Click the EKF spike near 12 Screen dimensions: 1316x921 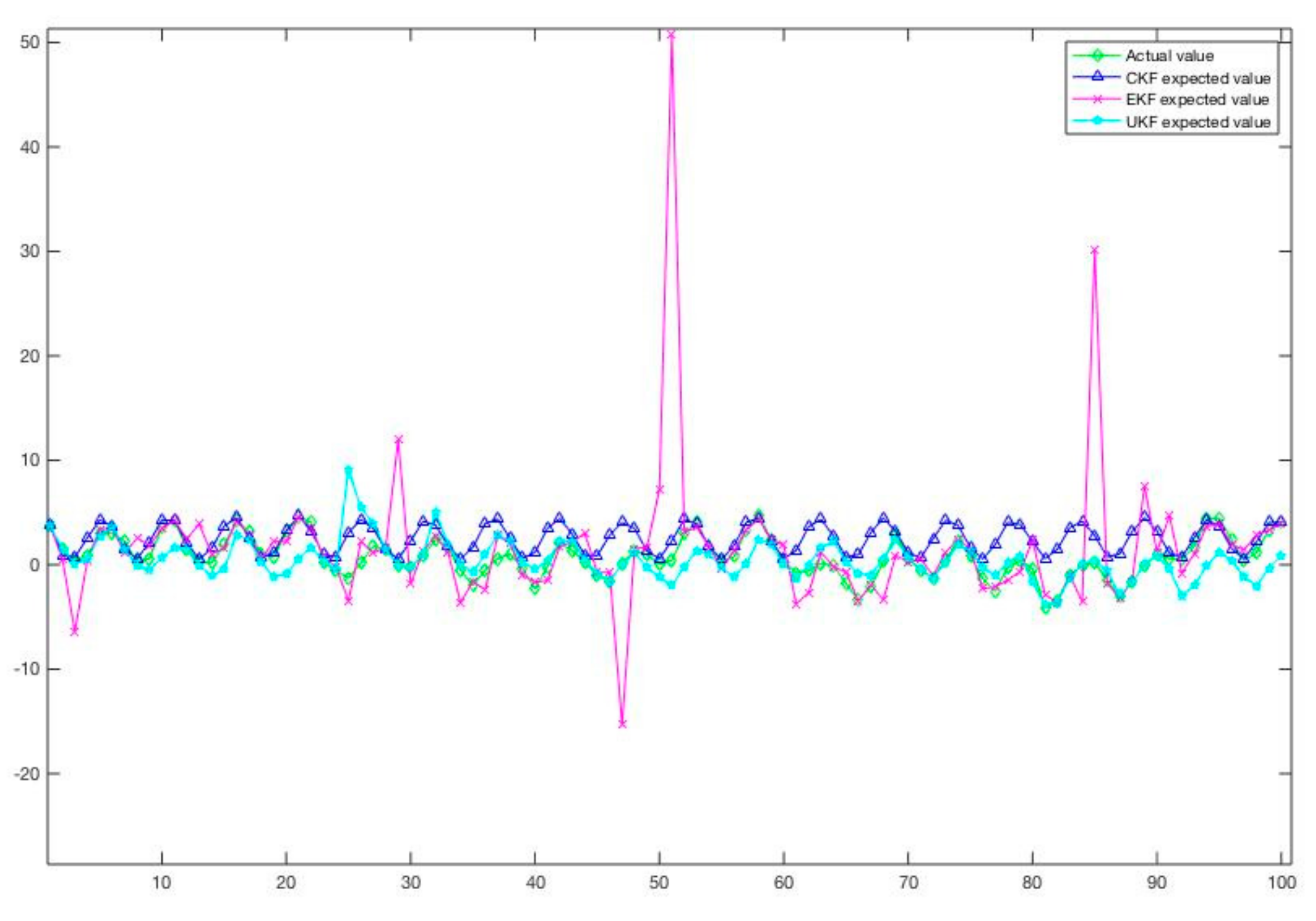tap(399, 439)
